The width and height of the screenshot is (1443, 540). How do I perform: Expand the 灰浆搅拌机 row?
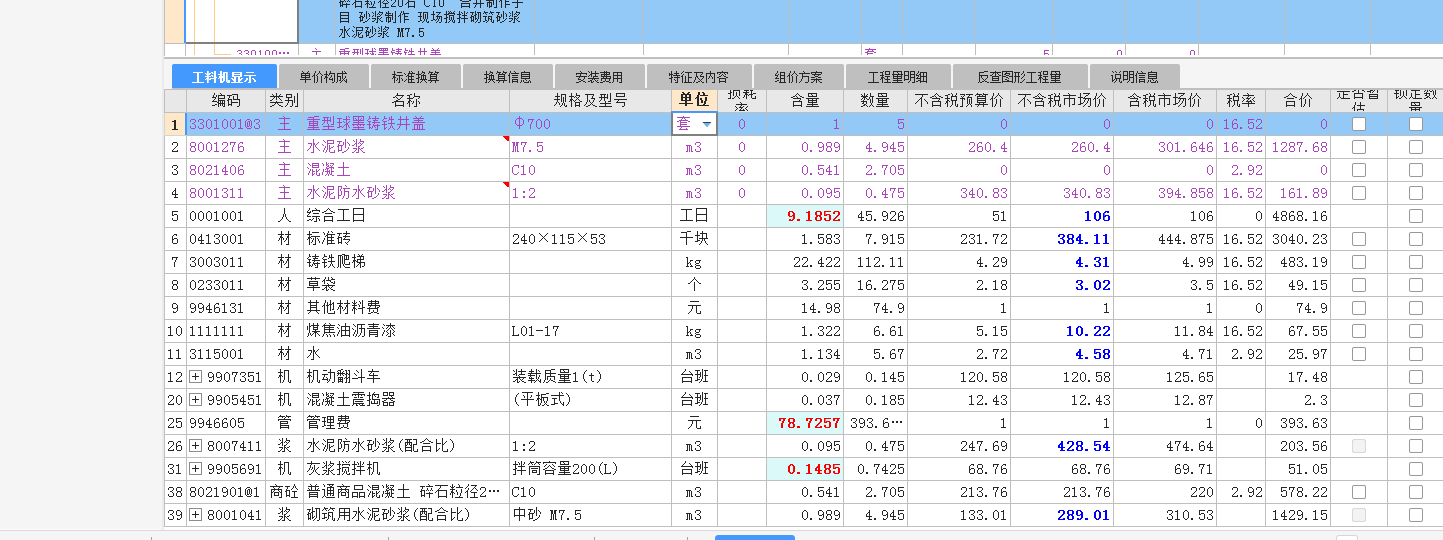[x=196, y=469]
